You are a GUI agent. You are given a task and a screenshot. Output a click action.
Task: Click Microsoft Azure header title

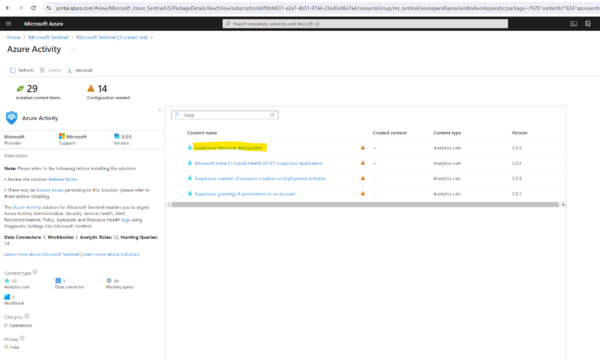point(44,24)
